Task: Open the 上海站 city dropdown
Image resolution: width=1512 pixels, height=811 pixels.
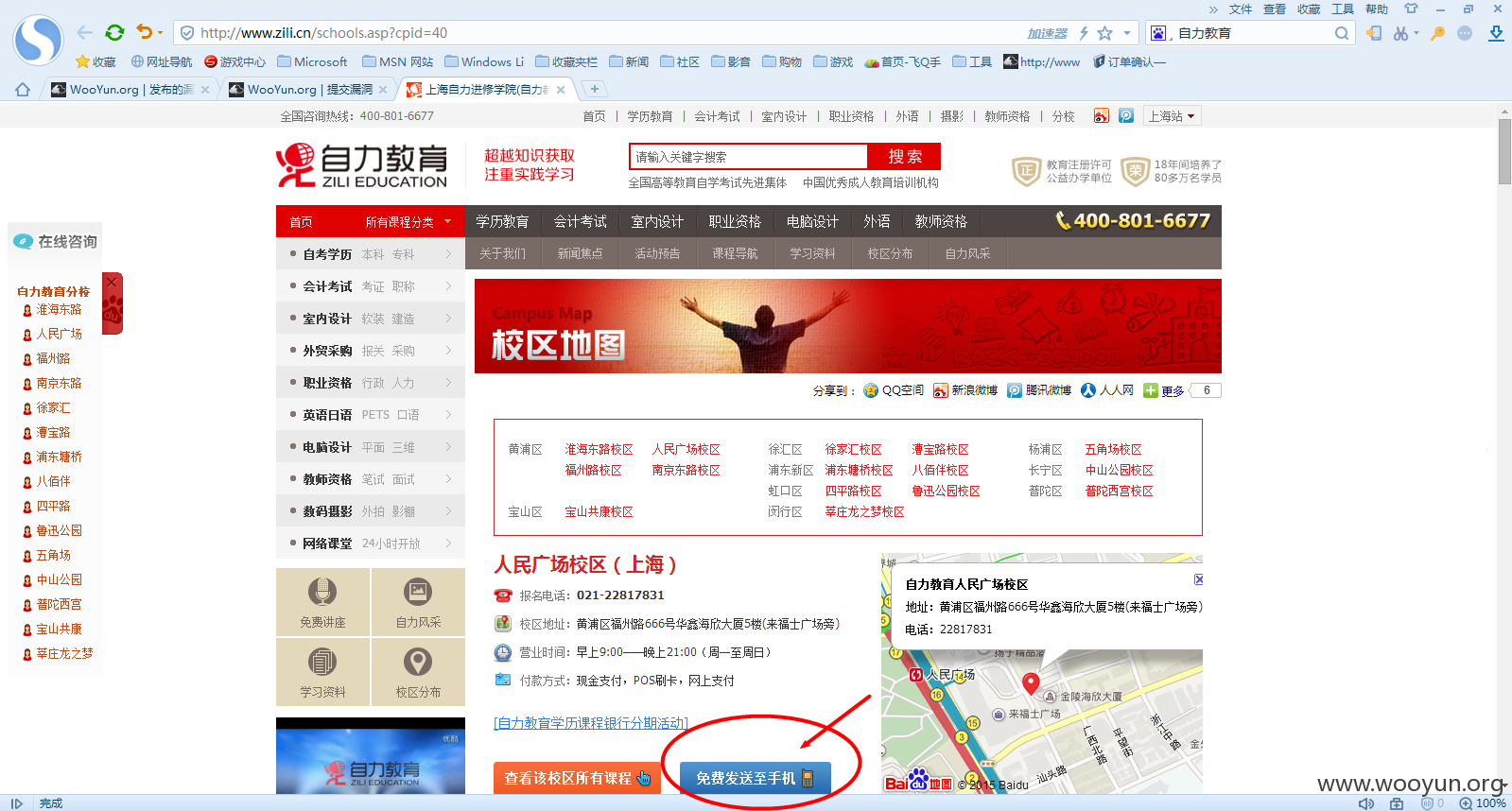Action: click(1172, 116)
